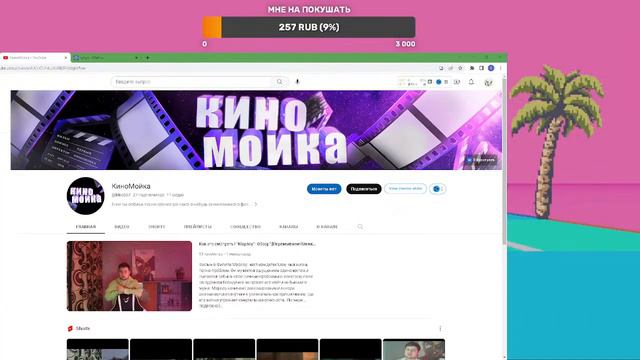Play the featured video thumbnail
Screen dimensions: 640x360
click(129, 276)
